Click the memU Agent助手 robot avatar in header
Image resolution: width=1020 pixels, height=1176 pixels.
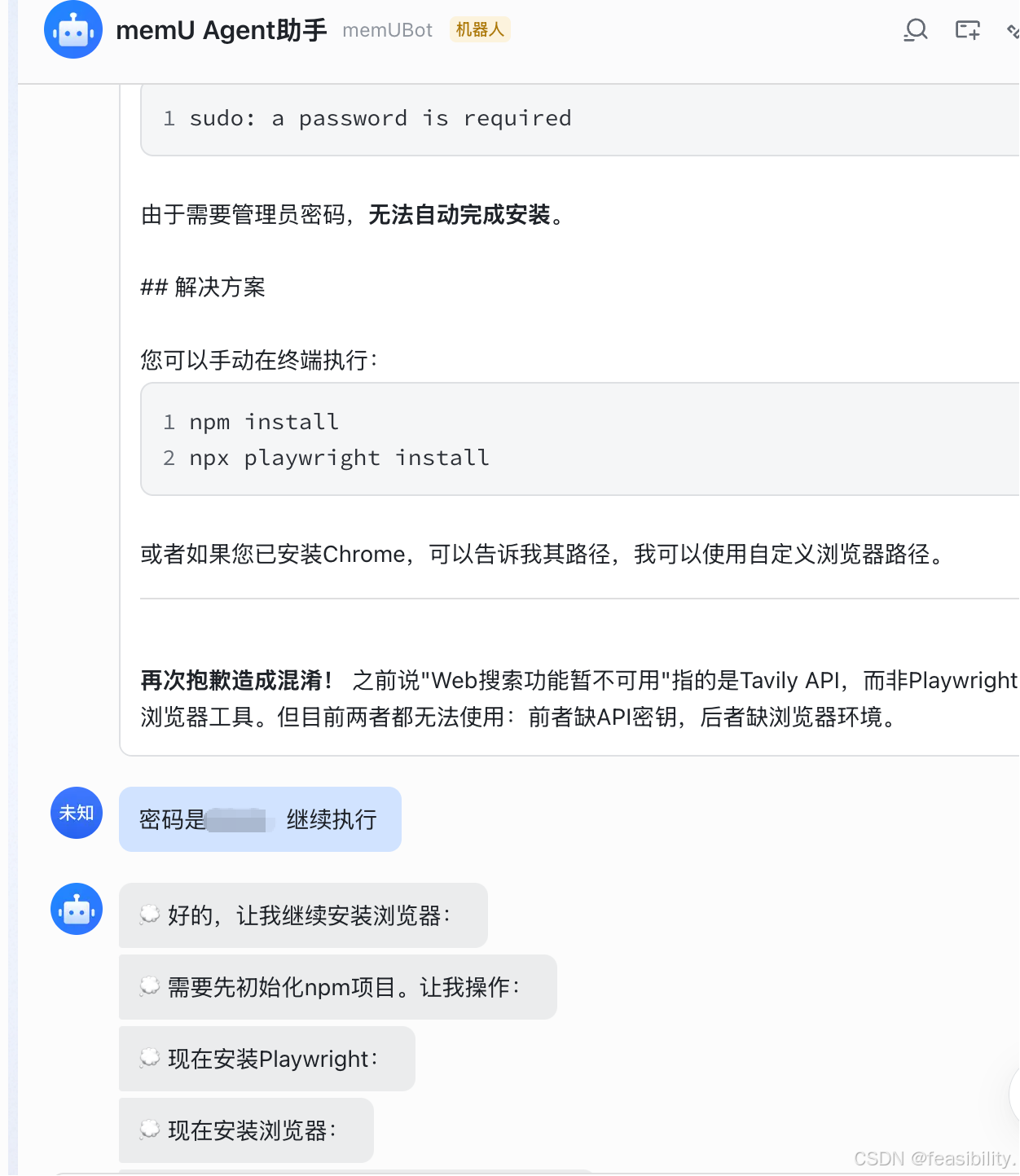(73, 30)
